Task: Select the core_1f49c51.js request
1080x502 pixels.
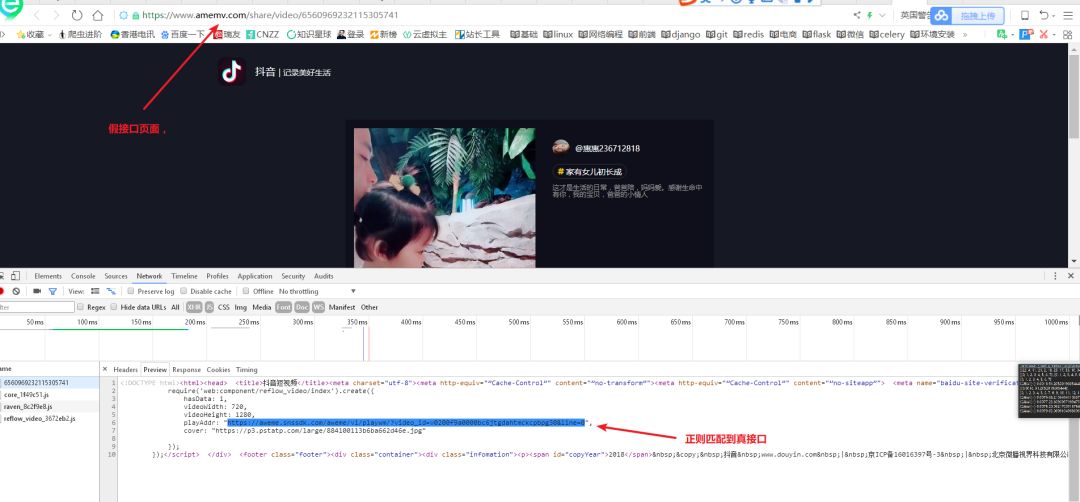Action: click(26, 395)
